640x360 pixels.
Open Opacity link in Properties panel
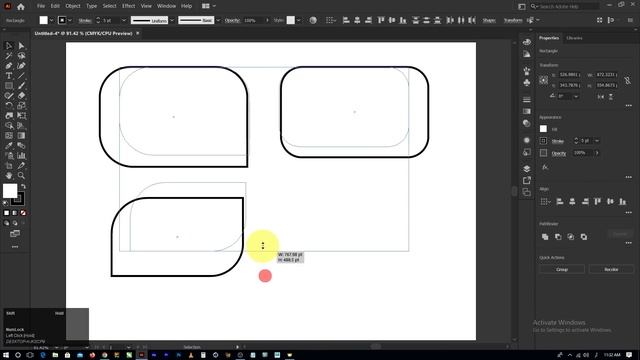click(x=559, y=153)
